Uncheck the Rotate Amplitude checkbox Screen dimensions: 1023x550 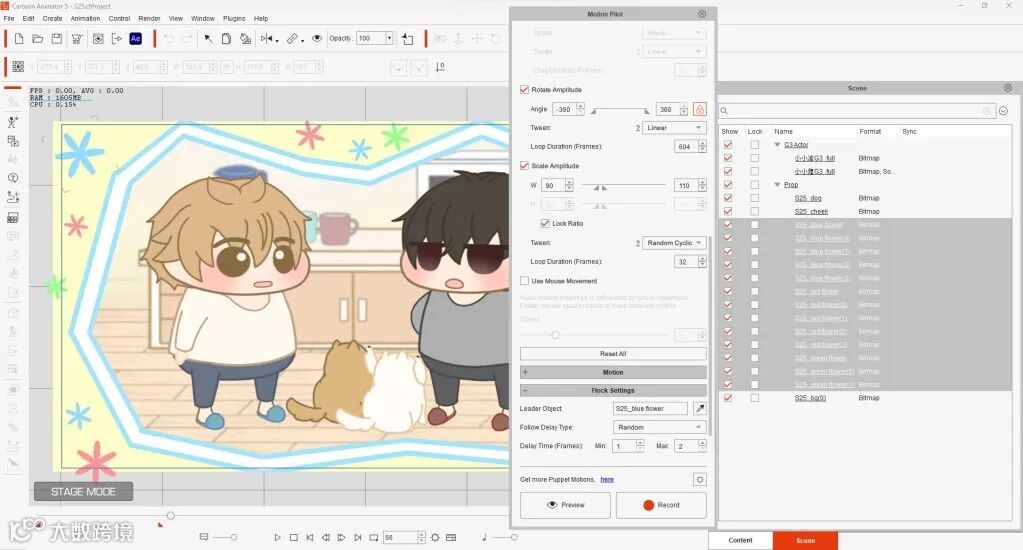tap(525, 89)
